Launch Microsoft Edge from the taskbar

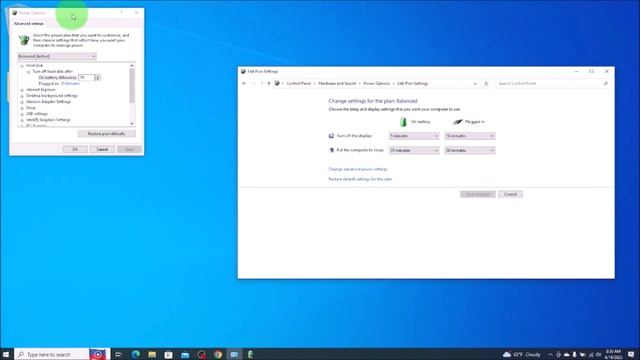pos(136,354)
